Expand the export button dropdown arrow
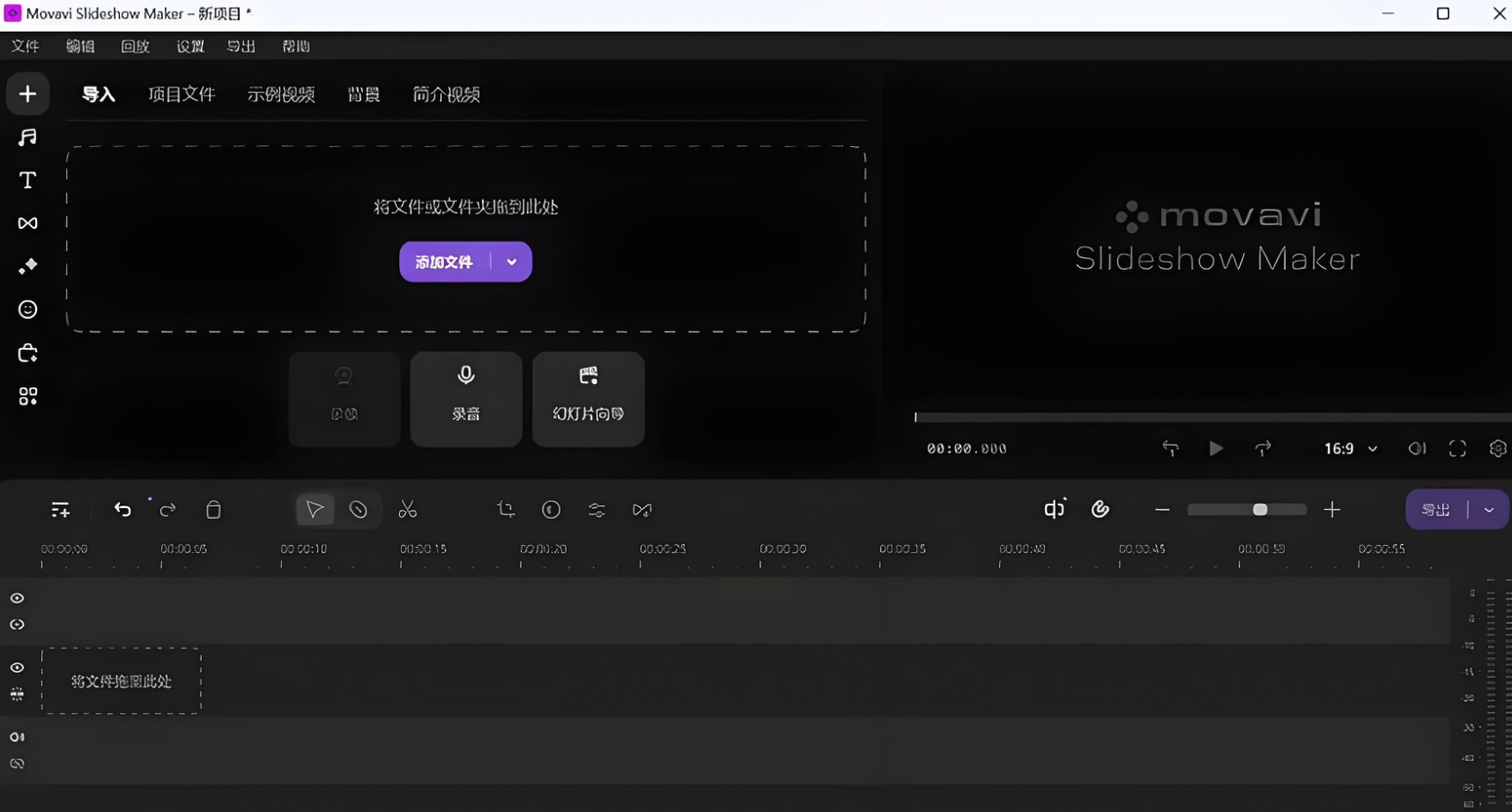The image size is (1512, 812). coord(1489,510)
